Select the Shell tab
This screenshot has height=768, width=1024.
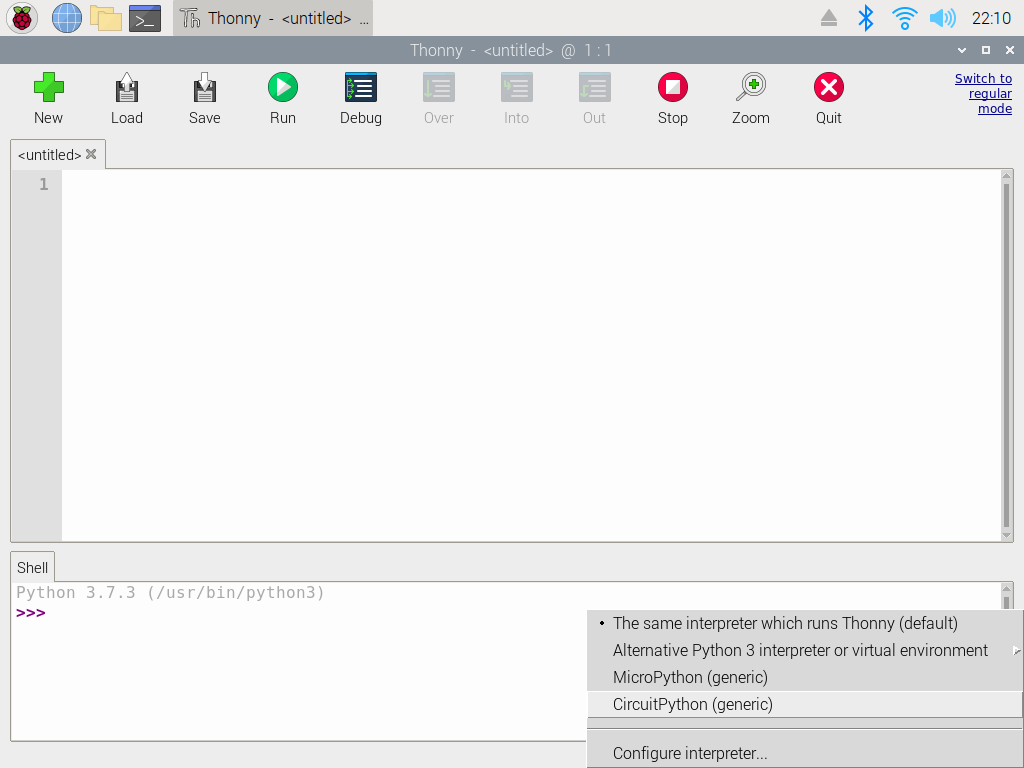click(x=33, y=568)
